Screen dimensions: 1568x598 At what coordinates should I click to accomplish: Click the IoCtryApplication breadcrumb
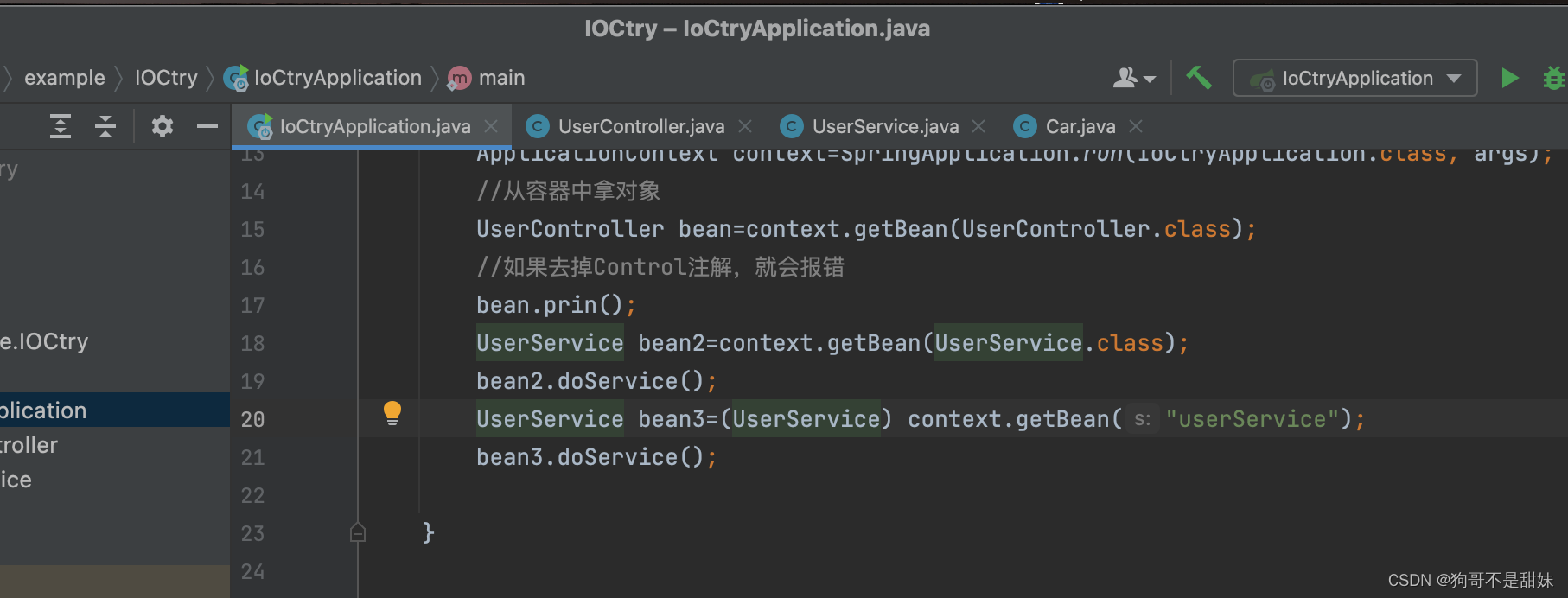[x=322, y=78]
